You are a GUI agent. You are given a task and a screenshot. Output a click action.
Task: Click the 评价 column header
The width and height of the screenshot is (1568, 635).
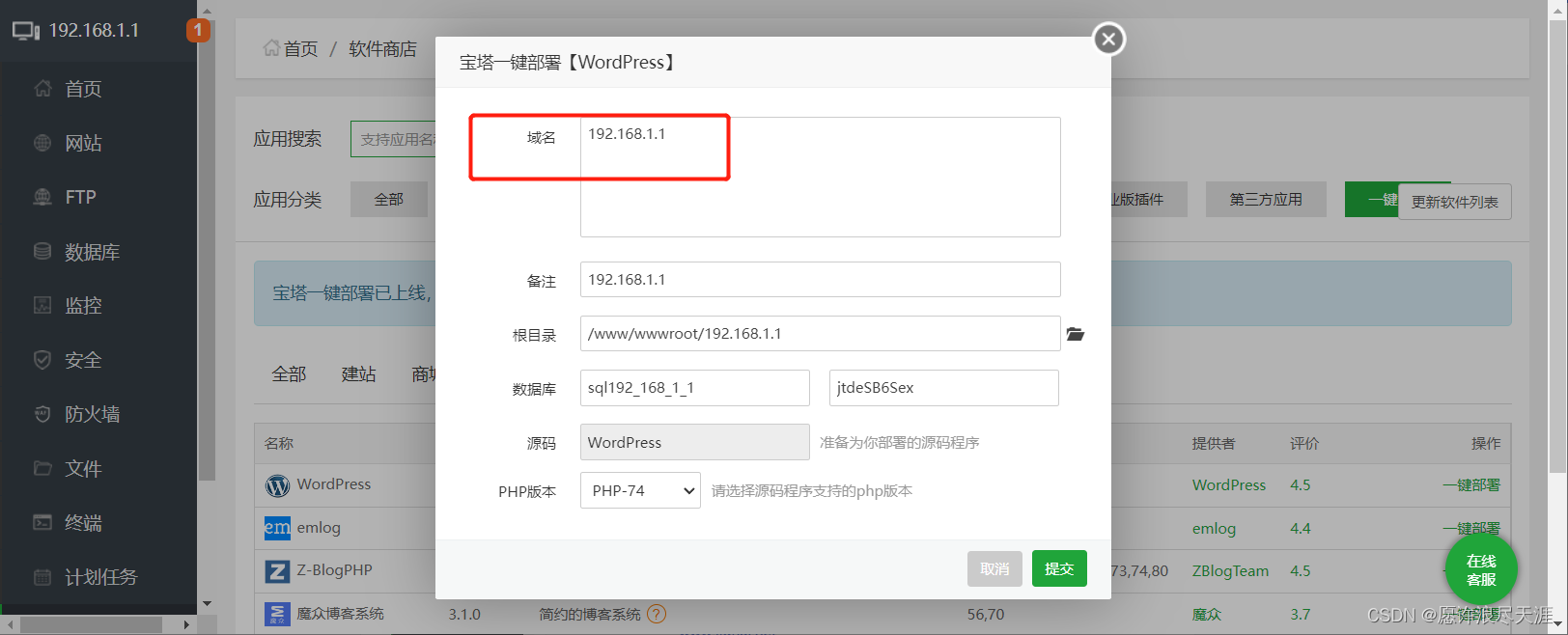tap(1304, 443)
